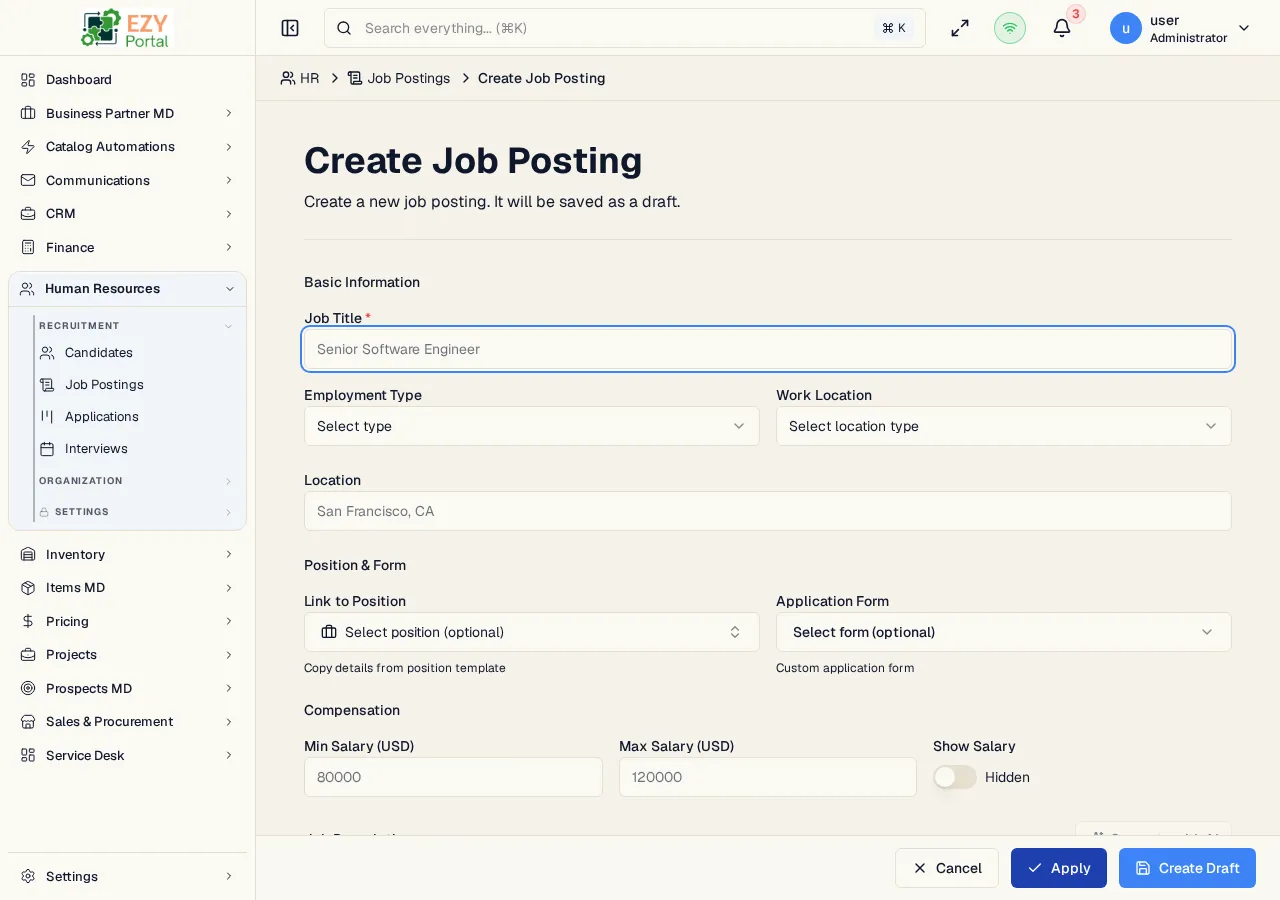The height and width of the screenshot is (900, 1280).
Task: Click the Settings gear icon at bottom
Action: 28,876
